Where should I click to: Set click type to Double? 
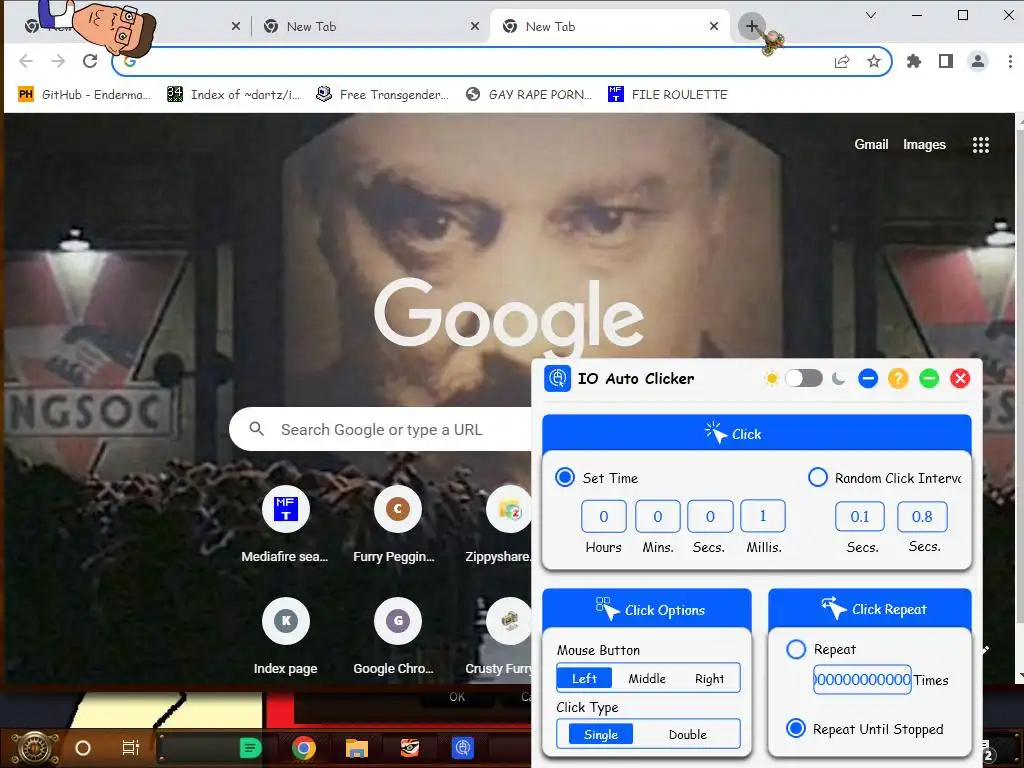coord(688,734)
